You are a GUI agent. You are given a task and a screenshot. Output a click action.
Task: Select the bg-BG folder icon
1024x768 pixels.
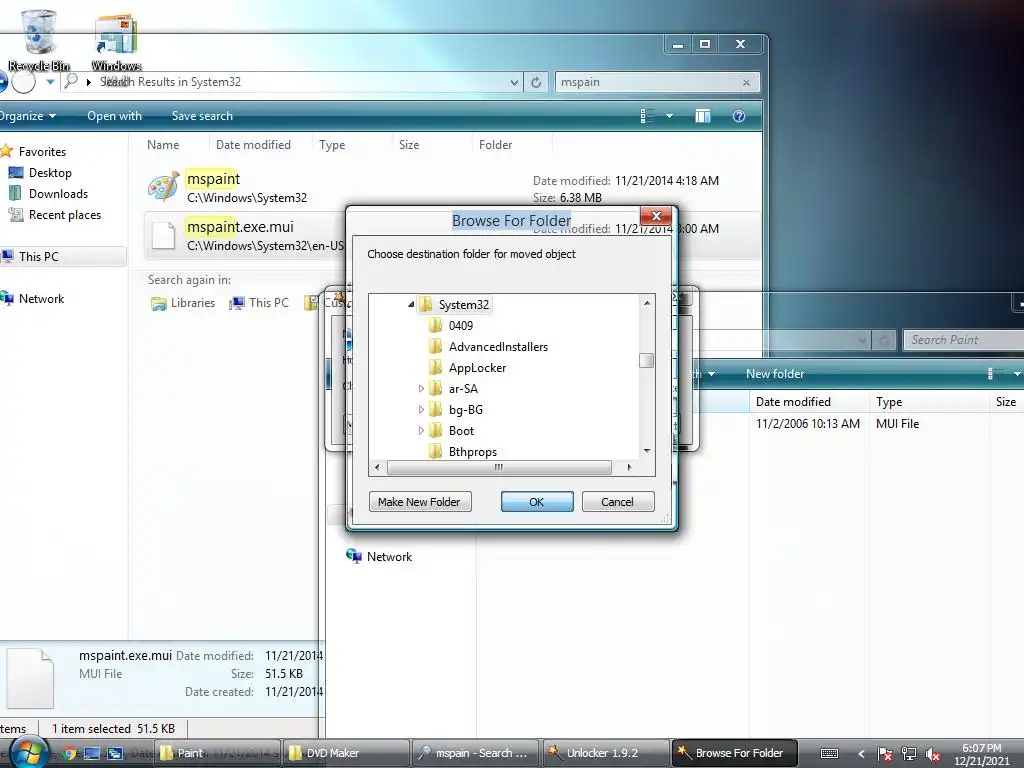tap(436, 409)
